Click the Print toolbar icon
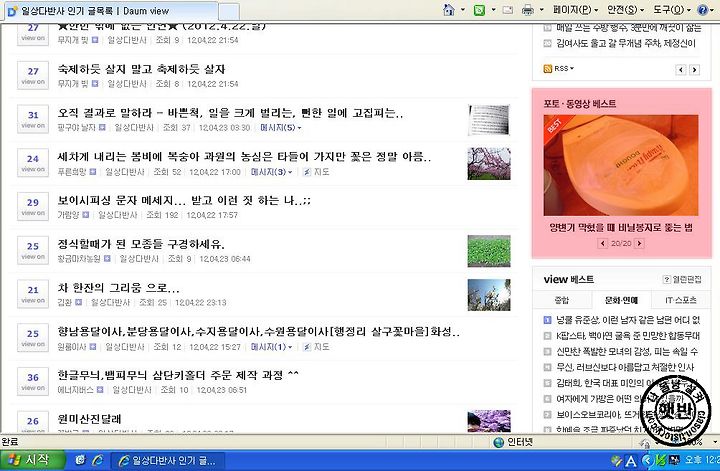The width and height of the screenshot is (720, 471). coord(528,10)
